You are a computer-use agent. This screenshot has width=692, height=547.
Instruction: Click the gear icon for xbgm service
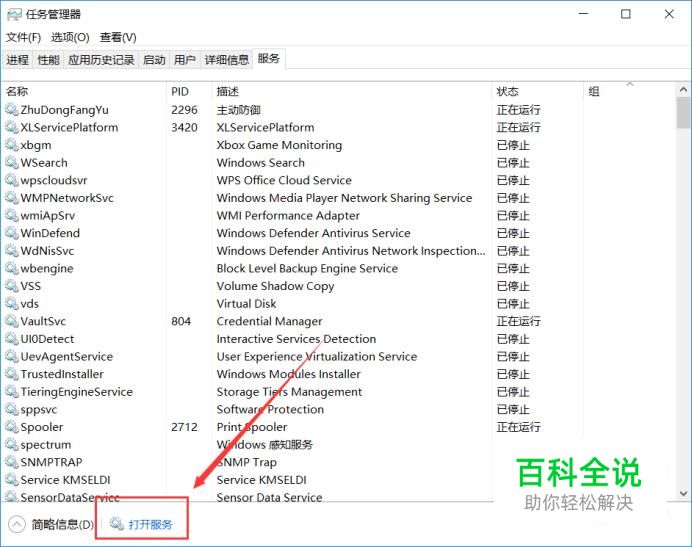click(x=11, y=144)
